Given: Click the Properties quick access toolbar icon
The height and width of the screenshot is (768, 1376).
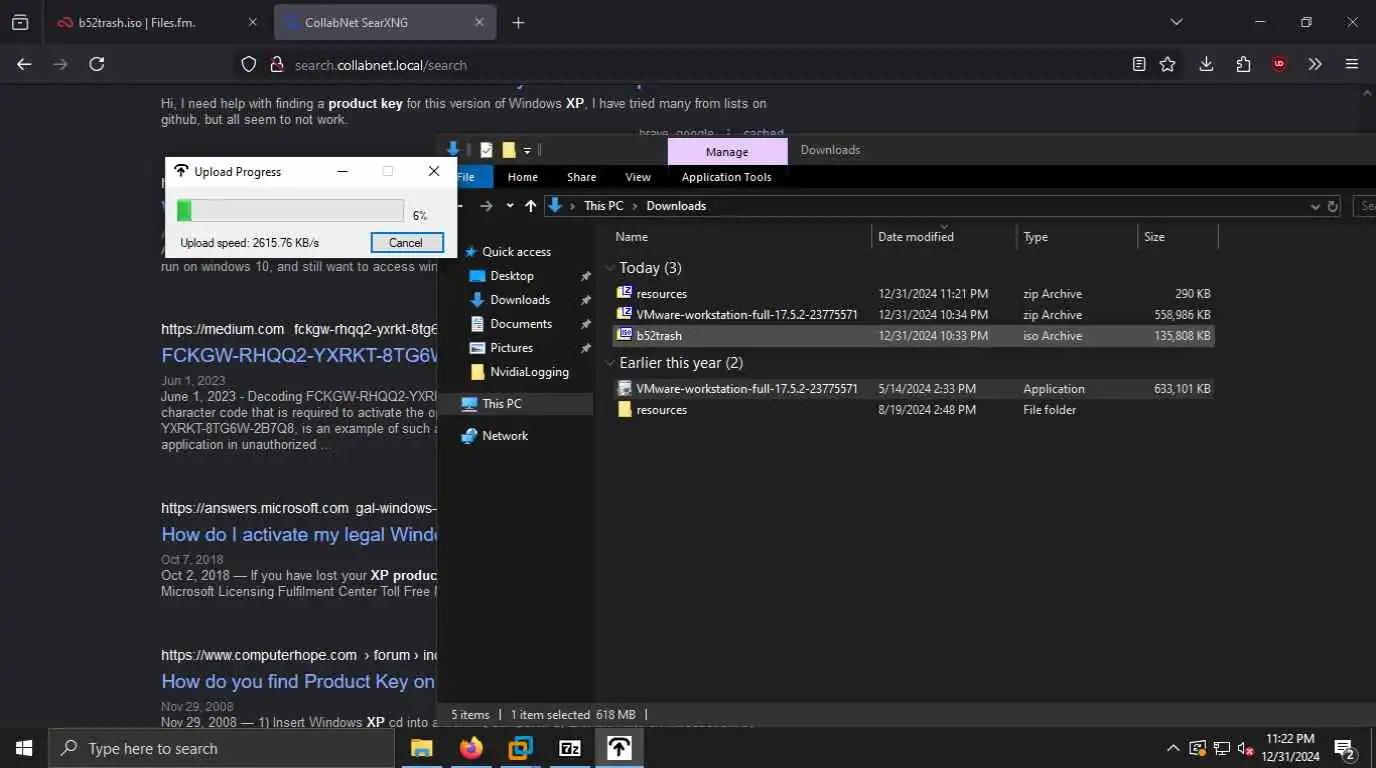Looking at the screenshot, I should tap(487, 150).
